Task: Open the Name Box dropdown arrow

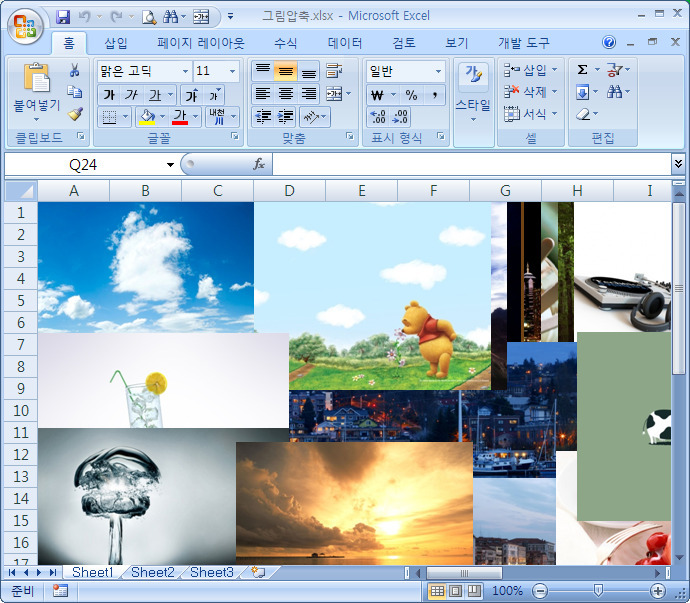Action: click(171, 164)
